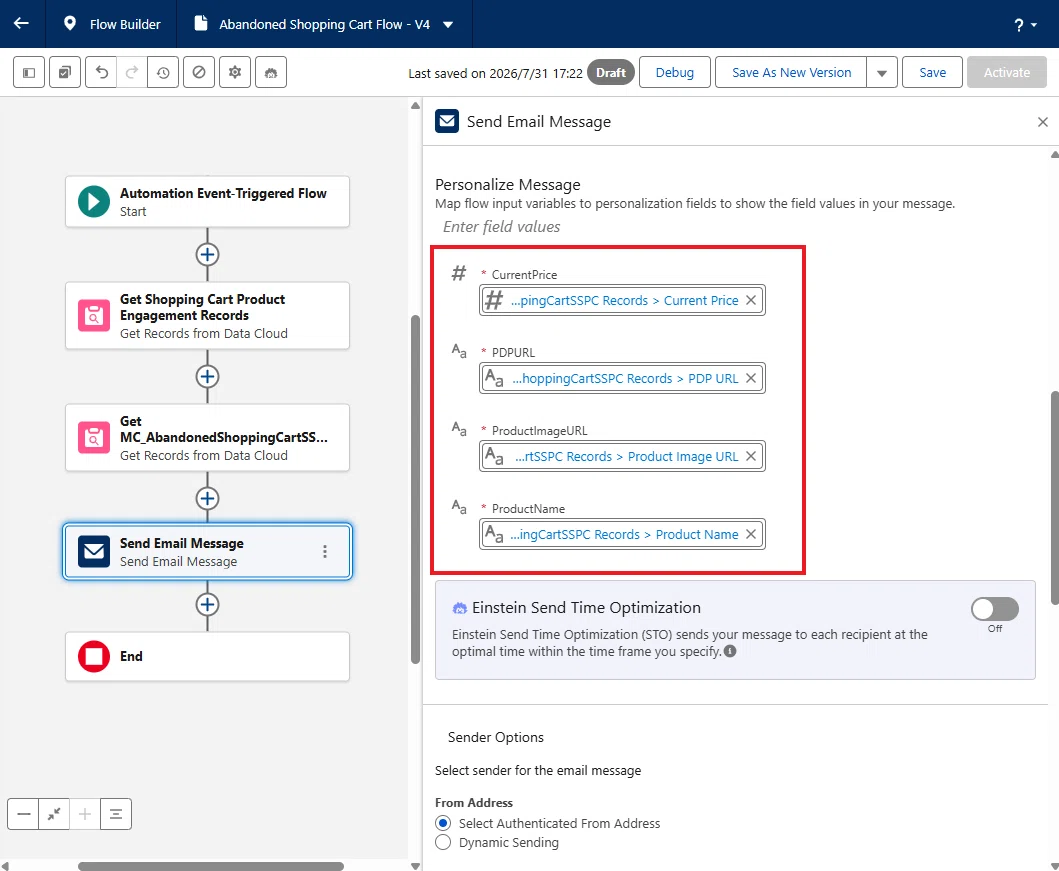This screenshot has width=1059, height=871.
Task: Remove the PDP URL mapped value
Action: coord(750,378)
